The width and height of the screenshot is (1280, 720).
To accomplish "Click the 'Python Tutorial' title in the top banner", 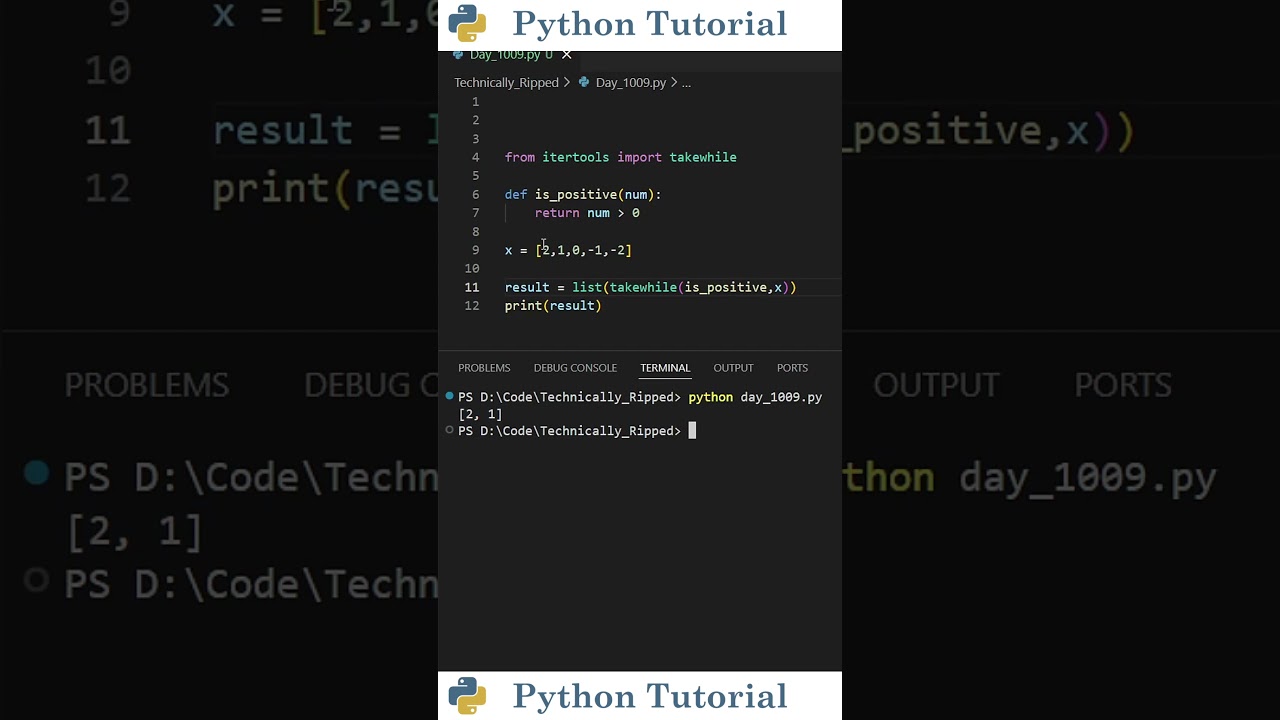I will 650,24.
